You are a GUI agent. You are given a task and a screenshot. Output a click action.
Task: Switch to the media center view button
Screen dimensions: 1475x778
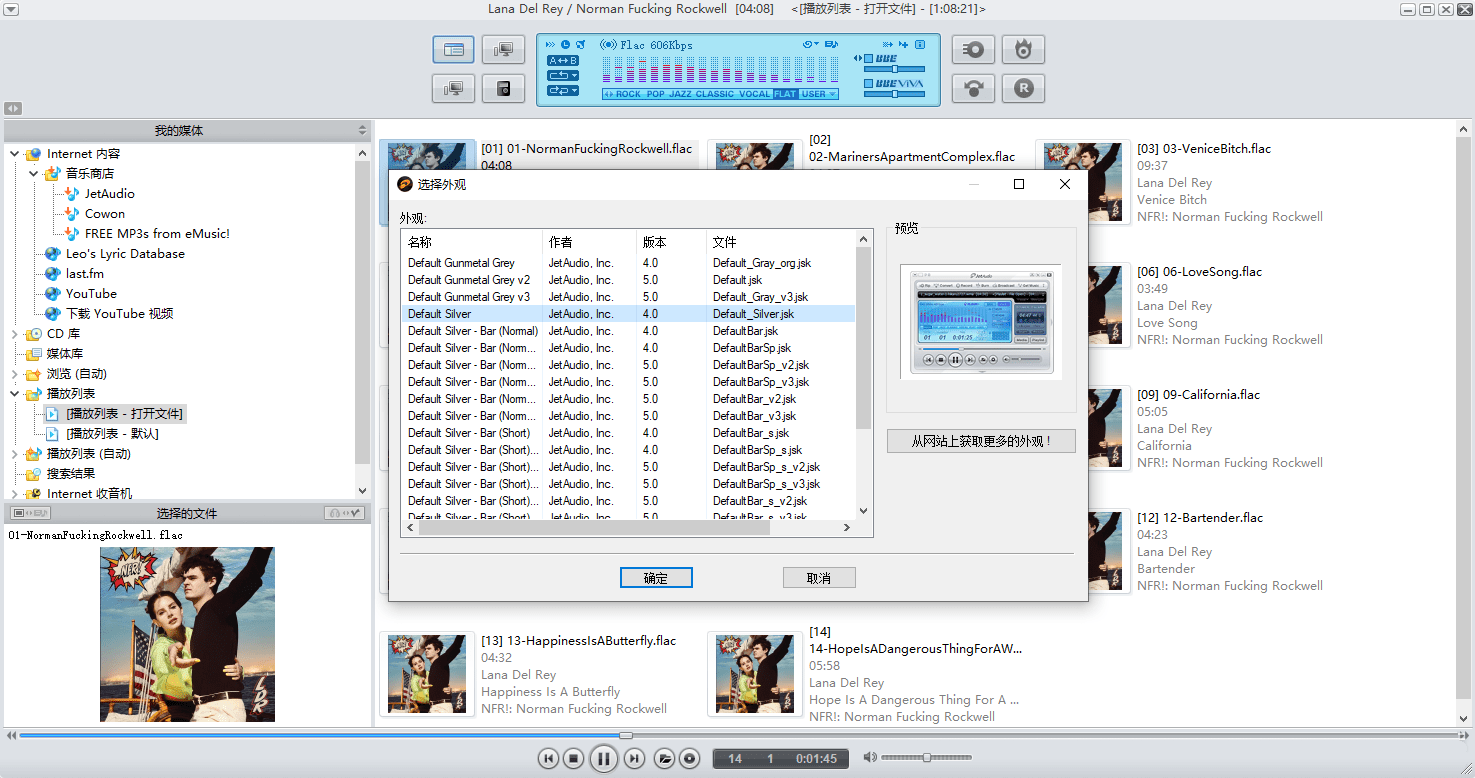[454, 49]
